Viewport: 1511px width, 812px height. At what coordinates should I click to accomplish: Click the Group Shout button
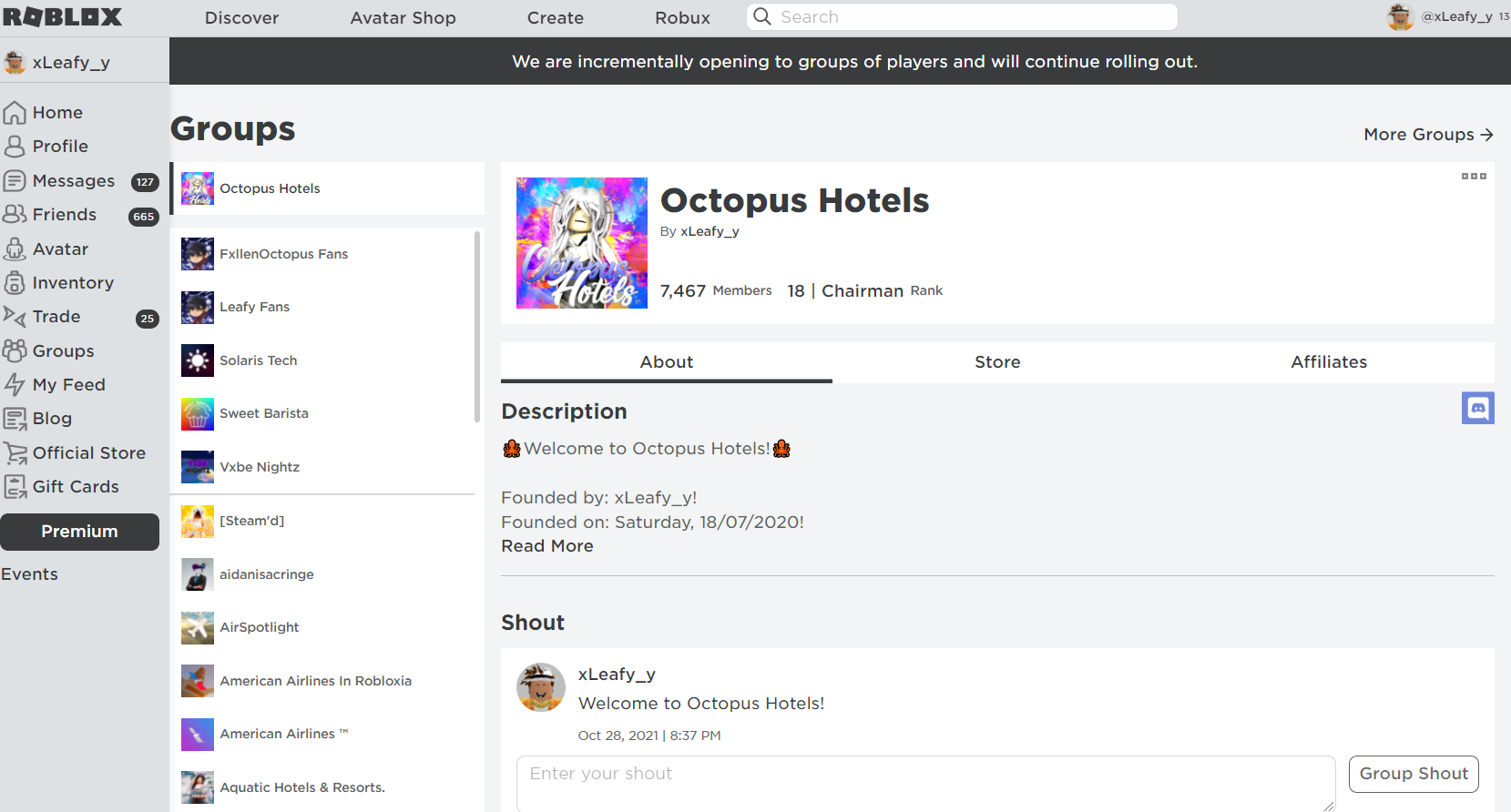coord(1414,774)
